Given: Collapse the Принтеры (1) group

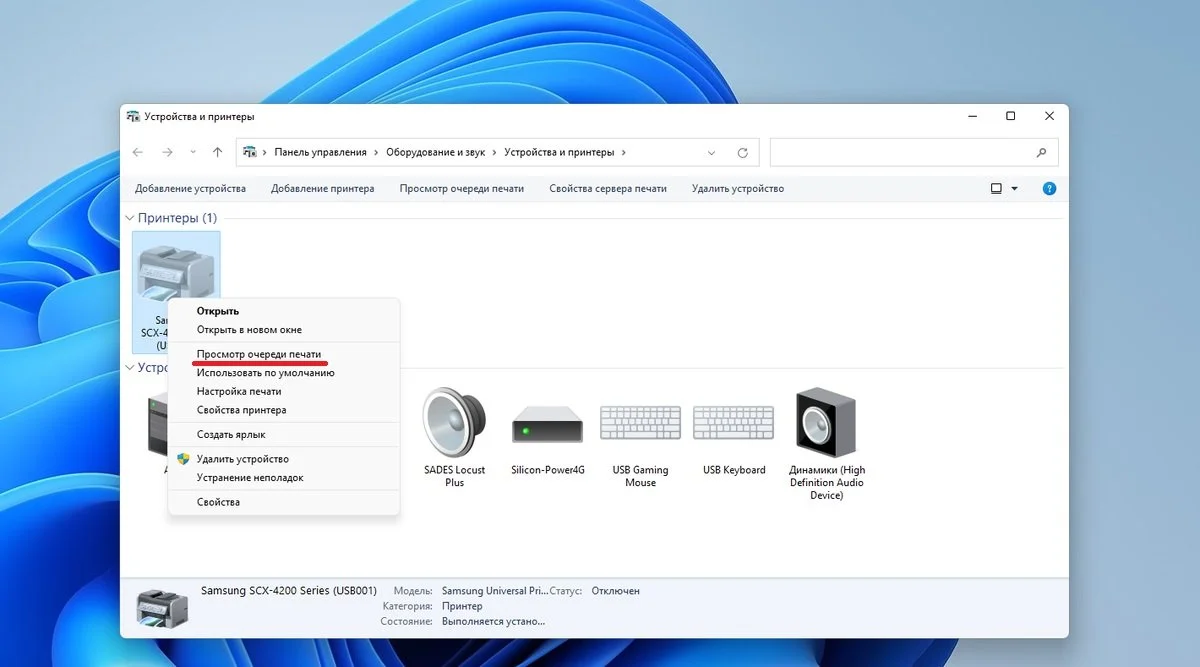Looking at the screenshot, I should 129,218.
